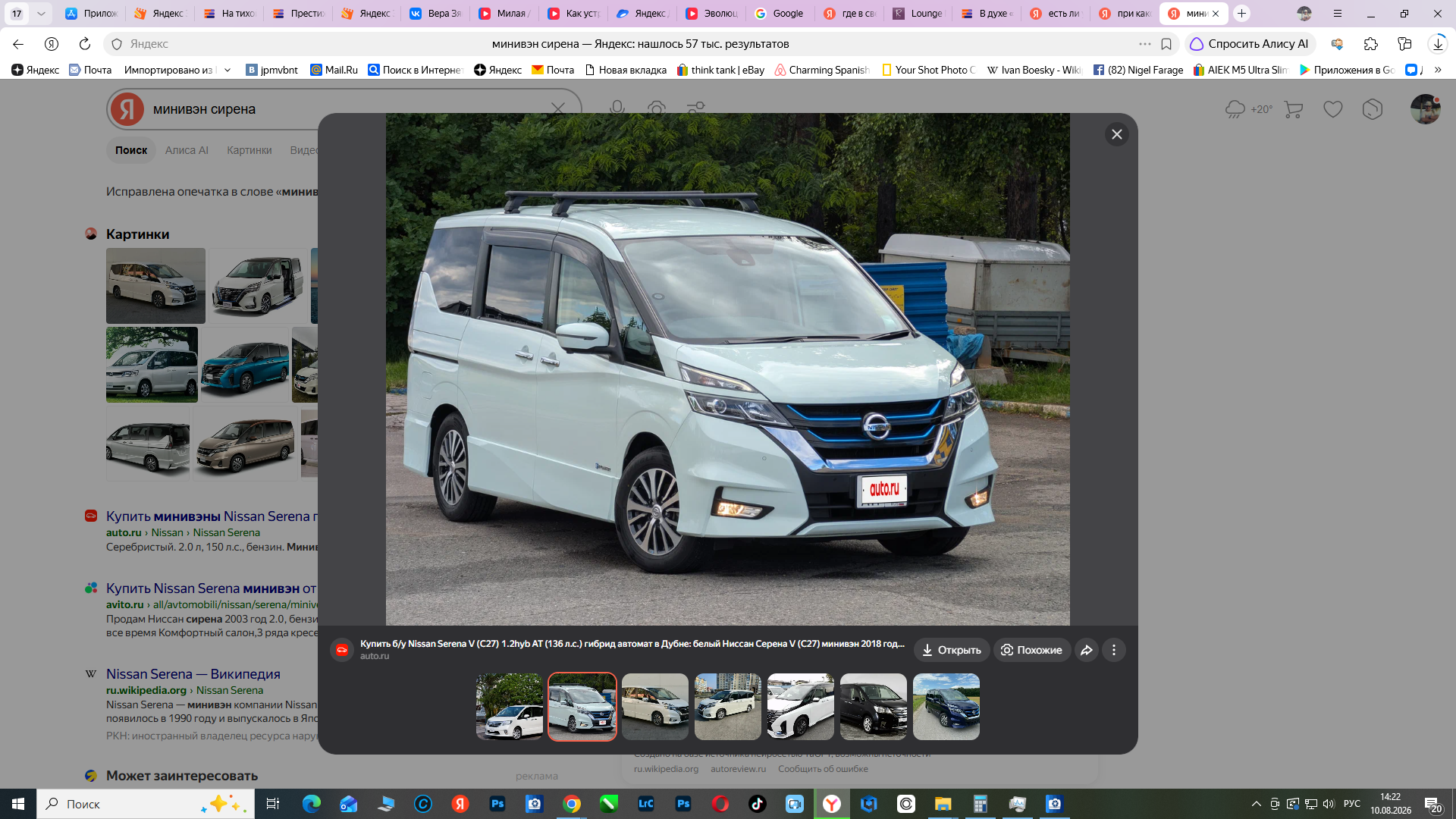Switch to the Картинки tab

click(249, 150)
